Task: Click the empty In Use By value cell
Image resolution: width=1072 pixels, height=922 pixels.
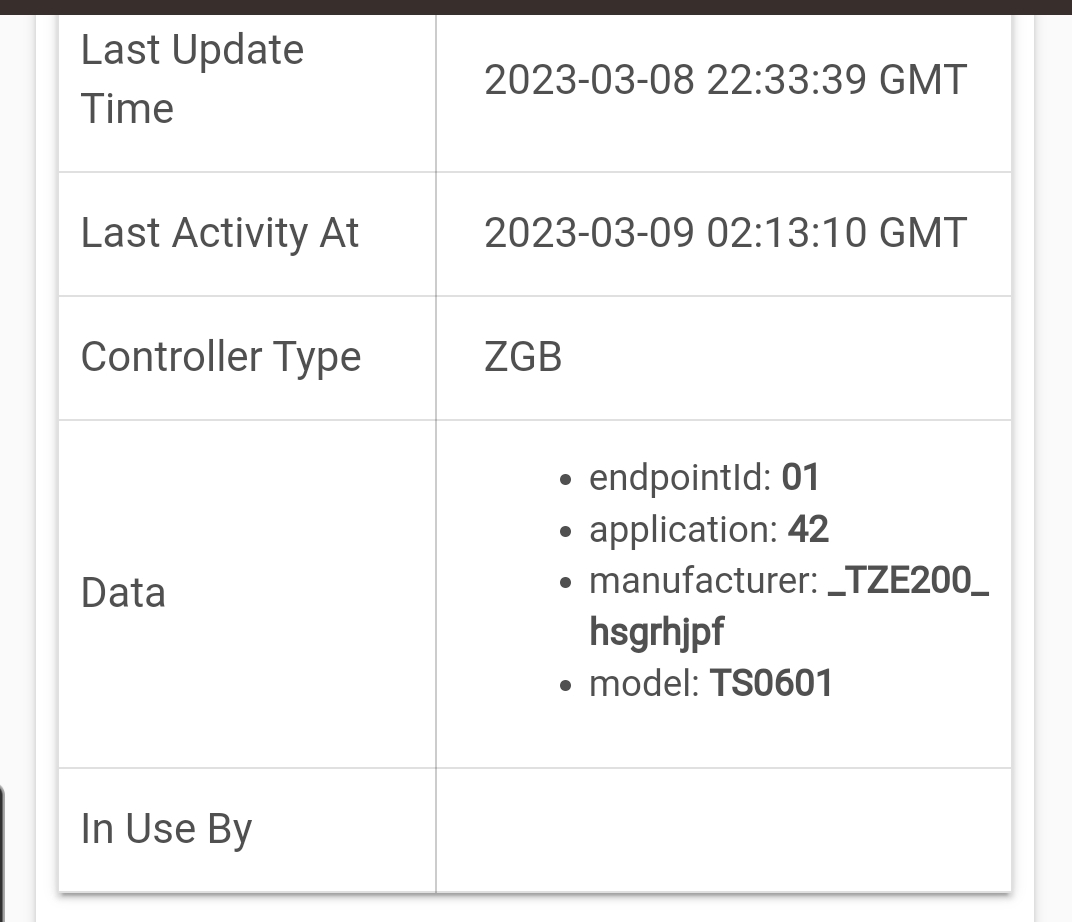Action: click(x=723, y=829)
